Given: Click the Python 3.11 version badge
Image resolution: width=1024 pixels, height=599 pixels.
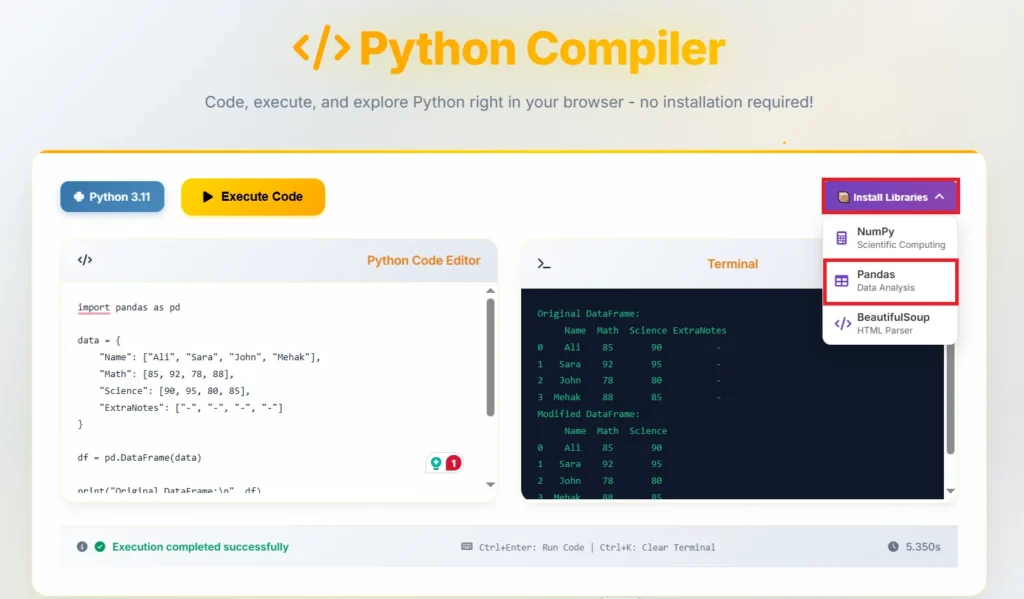Looking at the screenshot, I should pyautogui.click(x=112, y=197).
